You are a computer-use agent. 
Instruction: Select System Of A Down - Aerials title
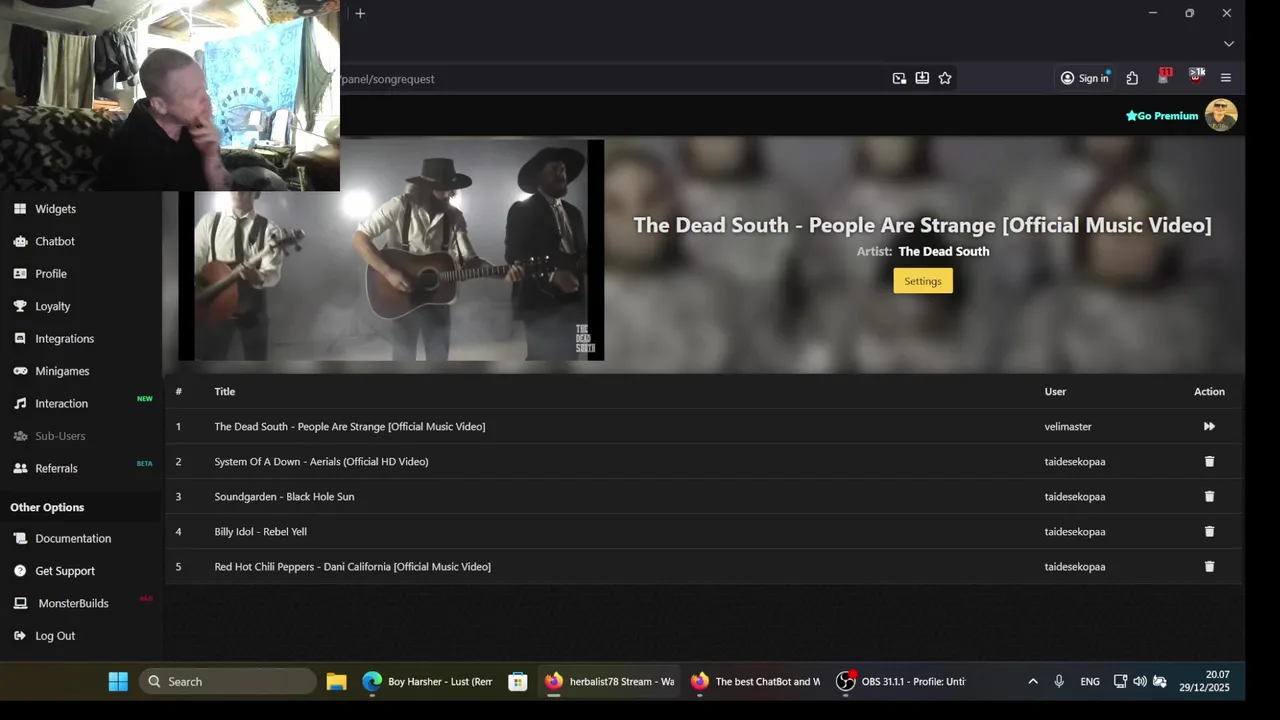[321, 462]
